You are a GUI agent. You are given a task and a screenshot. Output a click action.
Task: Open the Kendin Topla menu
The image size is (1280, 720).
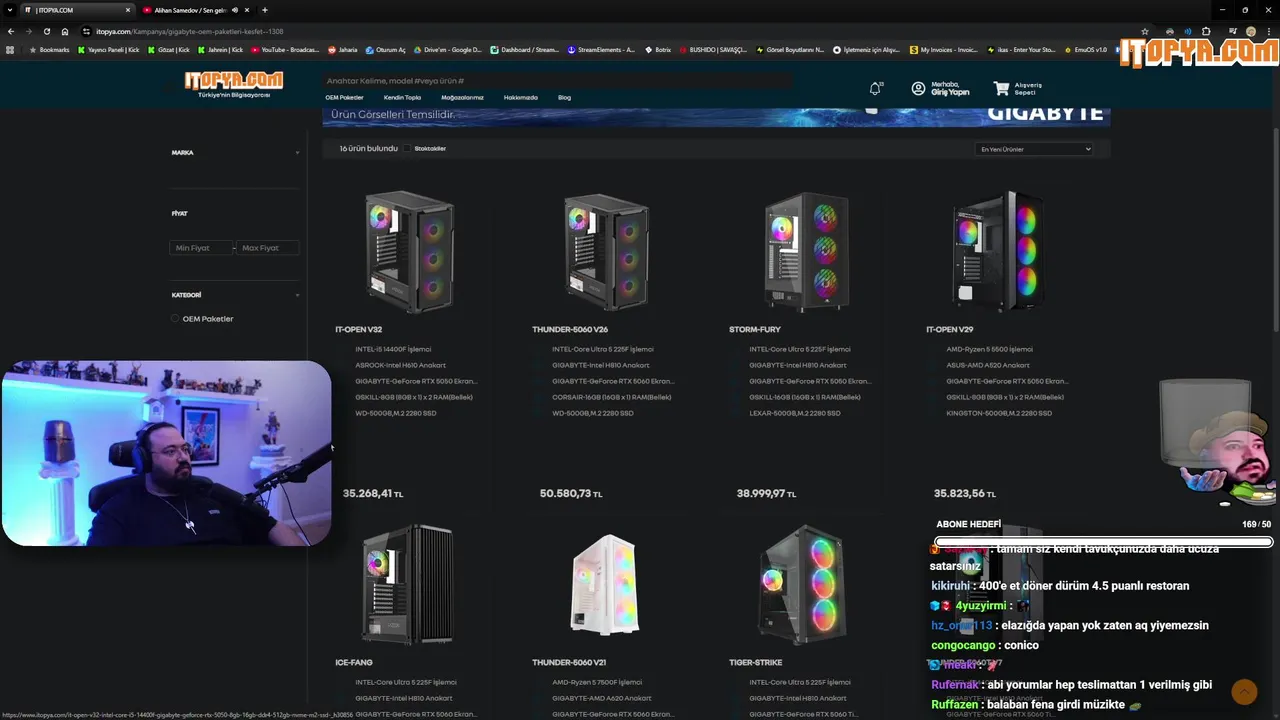pos(402,98)
